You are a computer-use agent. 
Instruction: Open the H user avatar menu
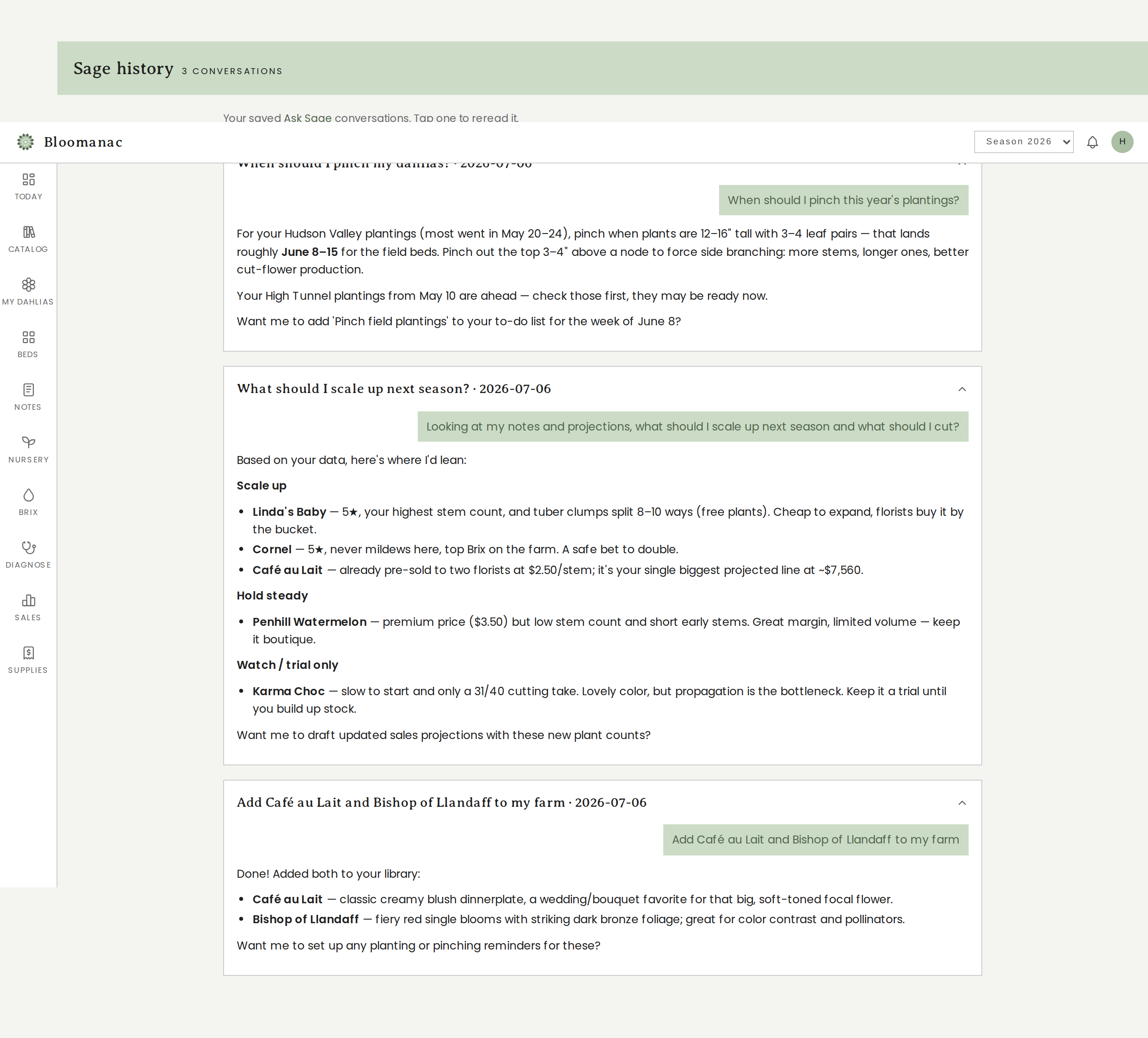coord(1122,142)
